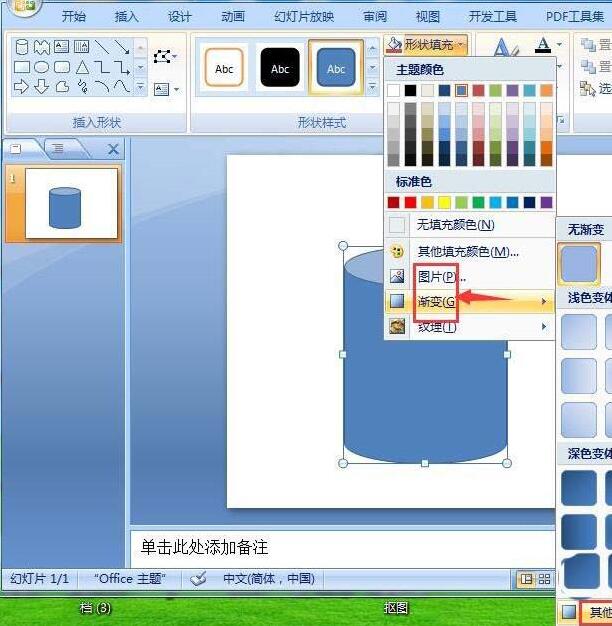Pick the rounded rectangle shape
Image resolution: width=612 pixels, height=626 pixels.
pyautogui.click(x=61, y=67)
